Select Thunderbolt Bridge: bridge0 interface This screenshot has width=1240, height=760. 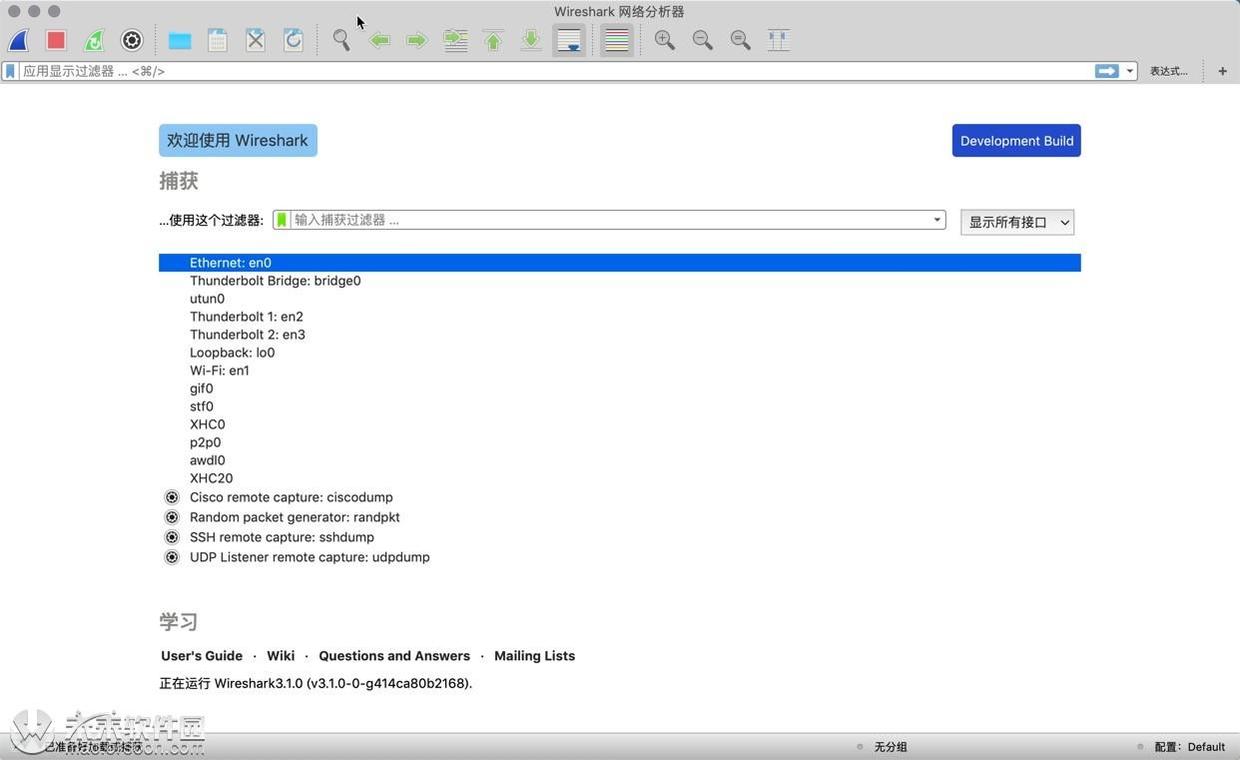click(x=620, y=281)
